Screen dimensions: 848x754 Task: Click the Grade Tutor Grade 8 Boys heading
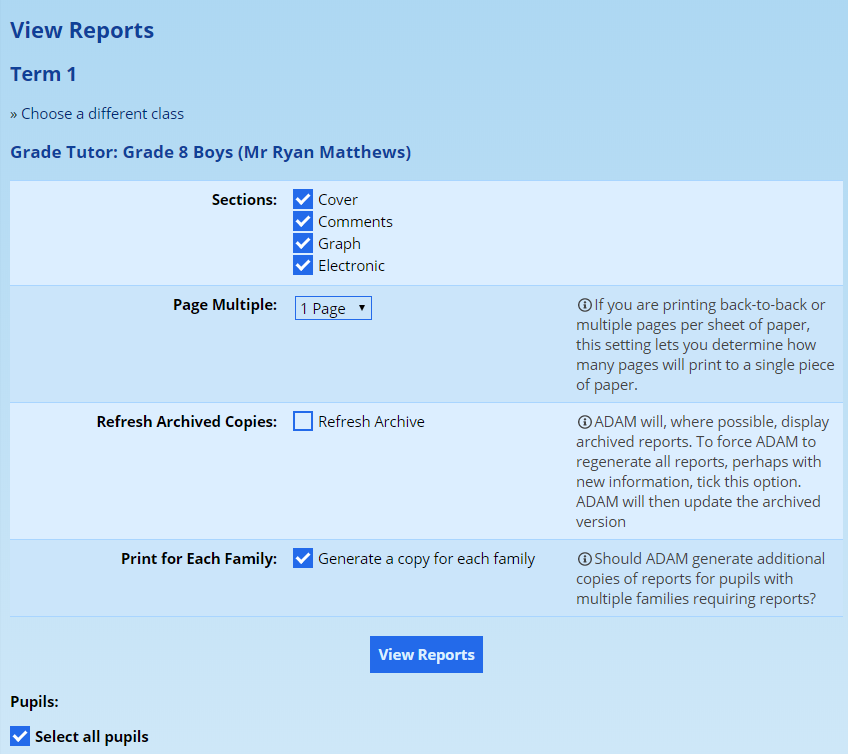click(x=210, y=153)
